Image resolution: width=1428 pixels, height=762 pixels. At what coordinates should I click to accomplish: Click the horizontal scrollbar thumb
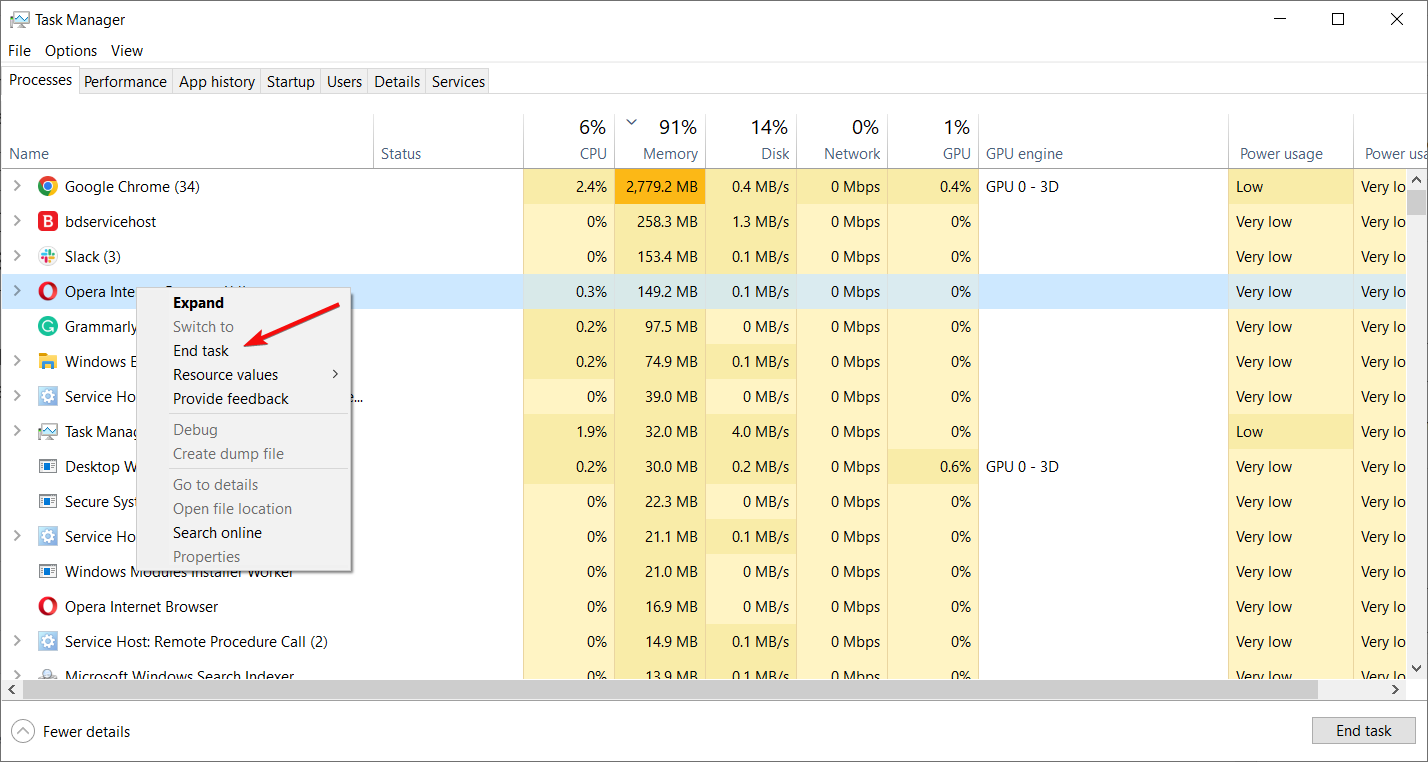click(671, 690)
